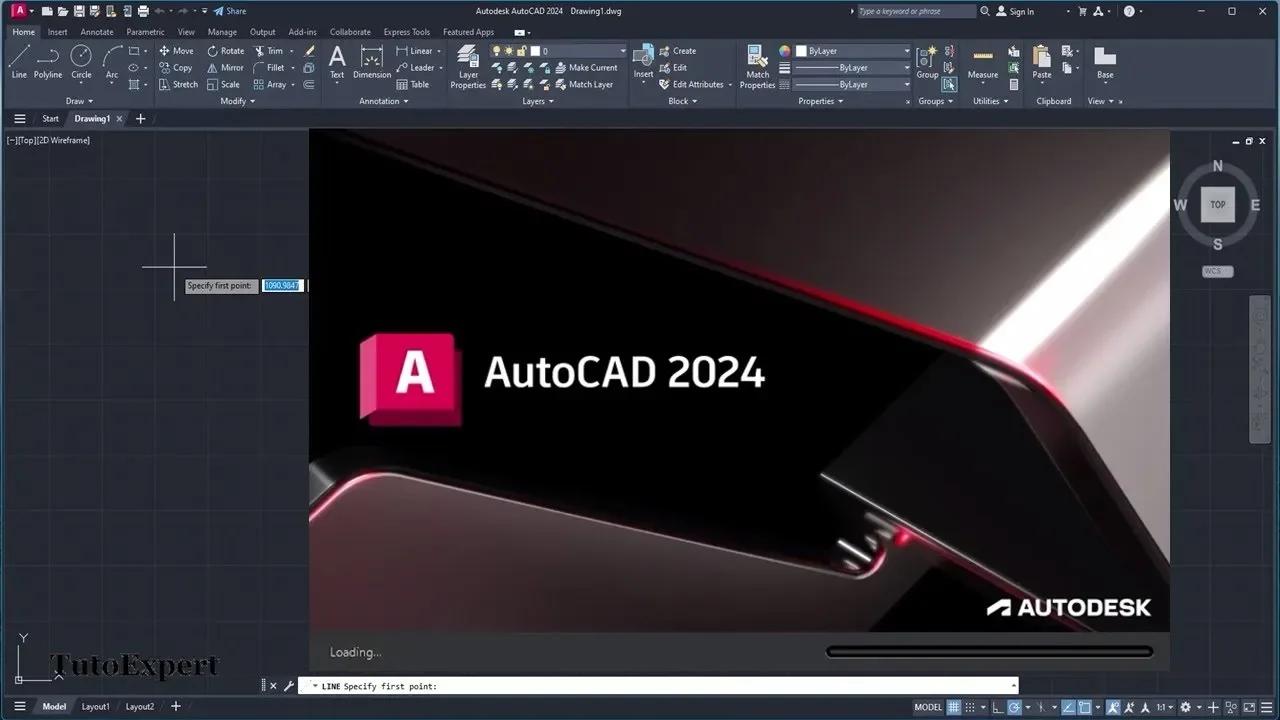Toggle MODEL space button in status bar
1280x720 pixels.
click(x=928, y=707)
